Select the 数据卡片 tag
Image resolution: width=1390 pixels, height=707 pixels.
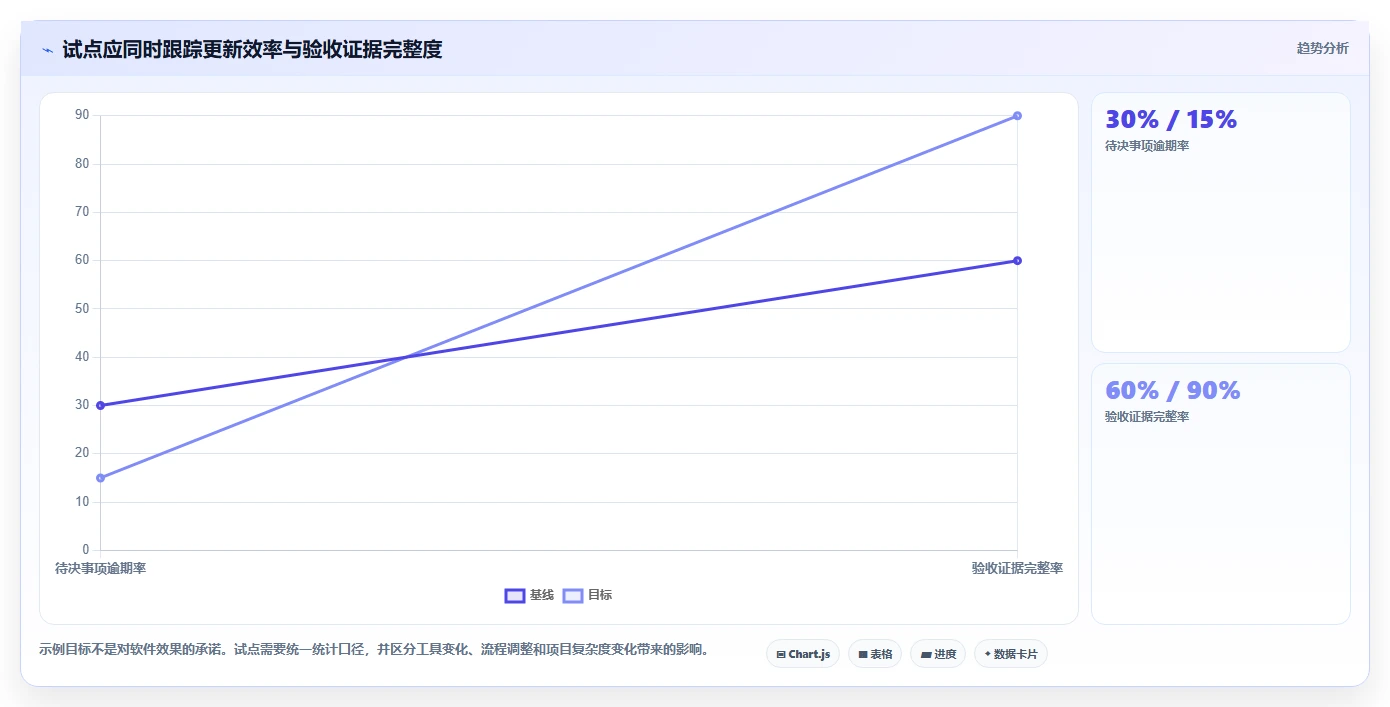tap(1011, 654)
